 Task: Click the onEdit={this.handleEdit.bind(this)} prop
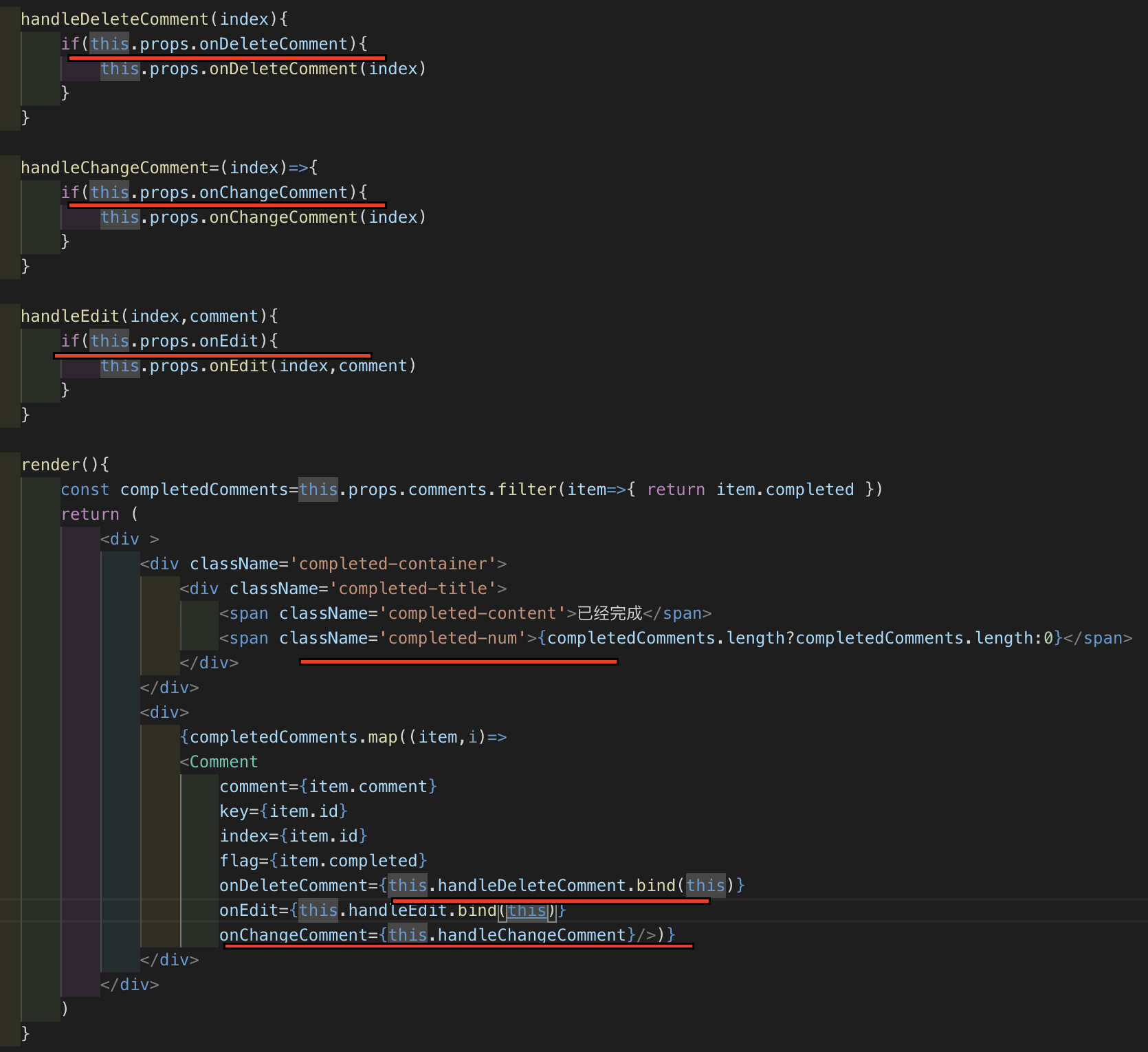click(x=393, y=910)
